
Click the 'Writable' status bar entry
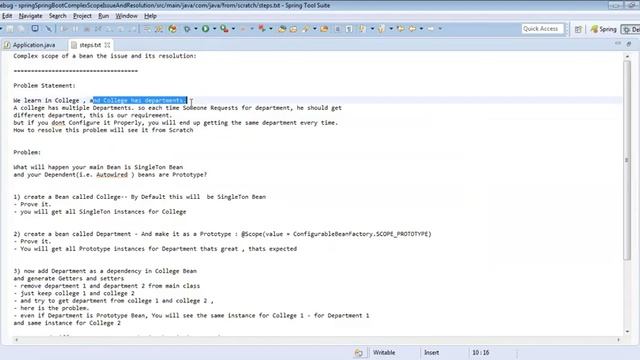(x=384, y=353)
